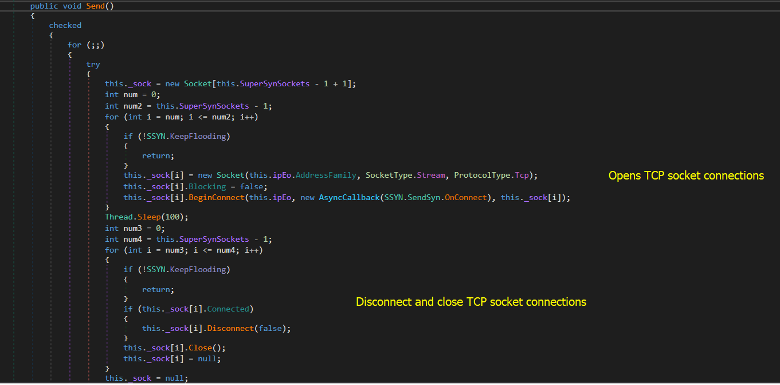Screen dimensions: 780x385
Task: Click the Tcp member of ProtocolType
Action: tap(523, 176)
